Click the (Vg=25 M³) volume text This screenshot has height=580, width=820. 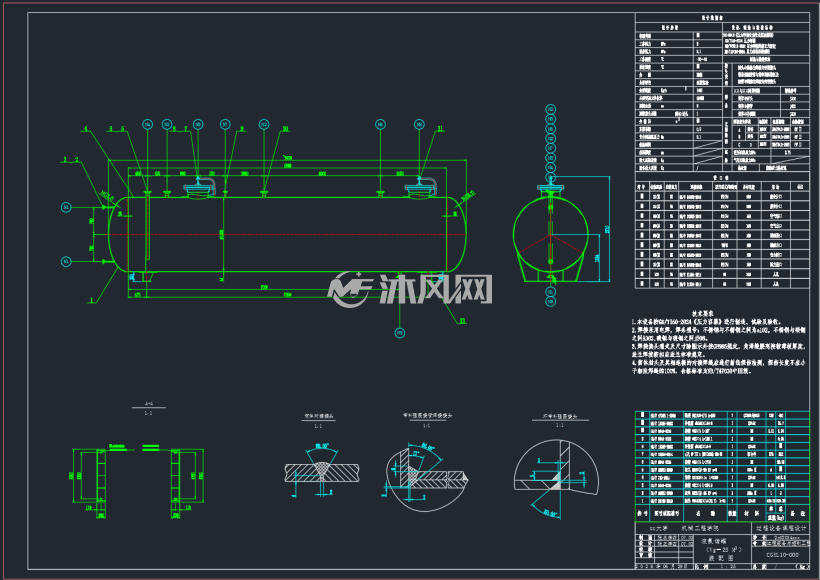pos(724,550)
